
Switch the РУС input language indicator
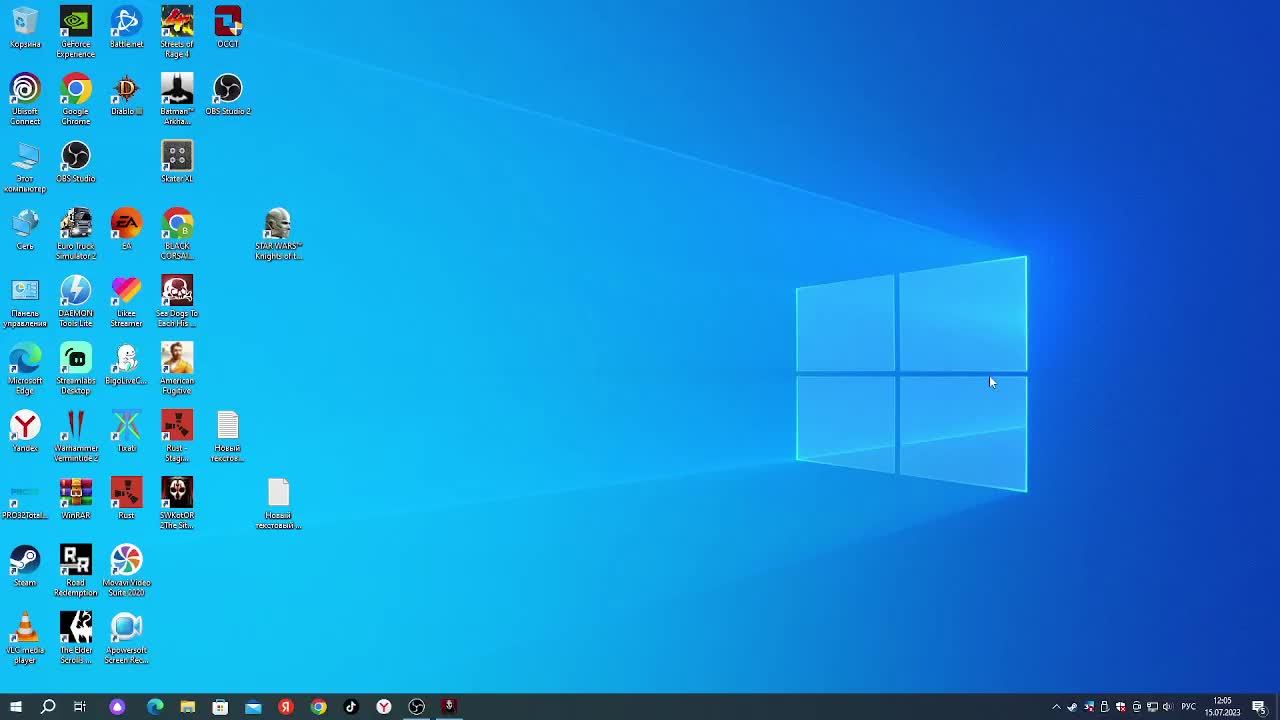tap(1189, 707)
